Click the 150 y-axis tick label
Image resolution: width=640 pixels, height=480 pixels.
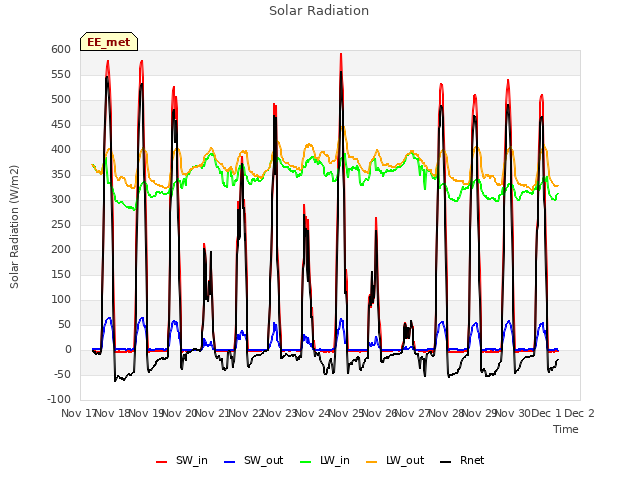click(61, 275)
